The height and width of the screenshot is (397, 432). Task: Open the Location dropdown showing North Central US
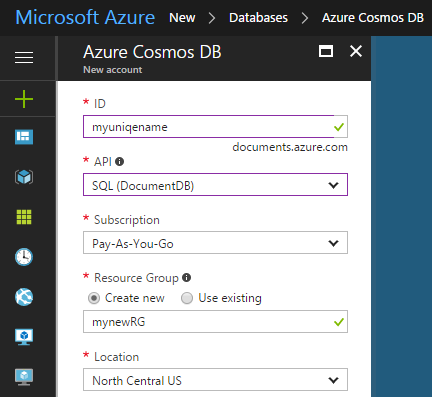tap(215, 380)
